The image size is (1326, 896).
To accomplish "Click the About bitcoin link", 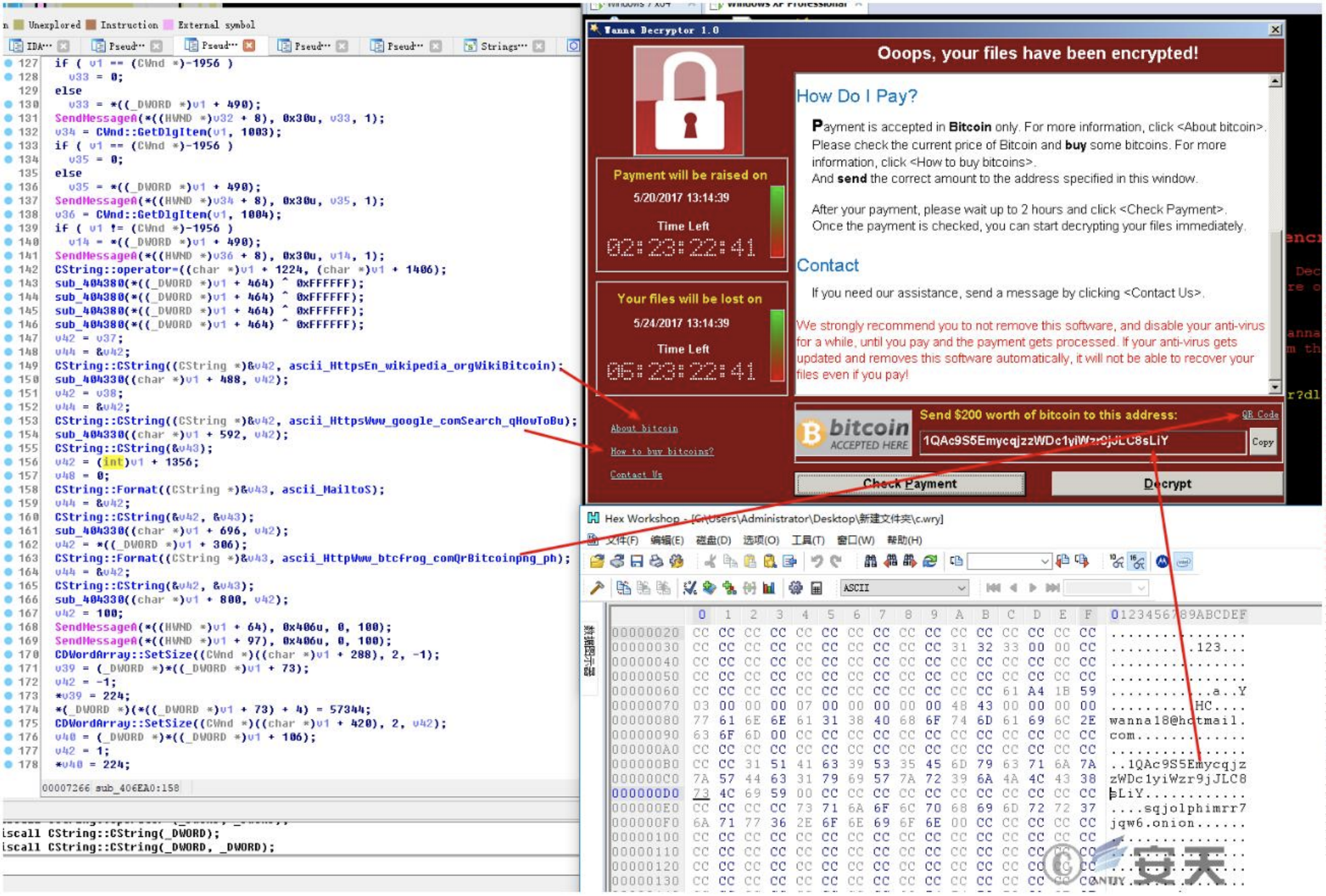I will click(644, 428).
